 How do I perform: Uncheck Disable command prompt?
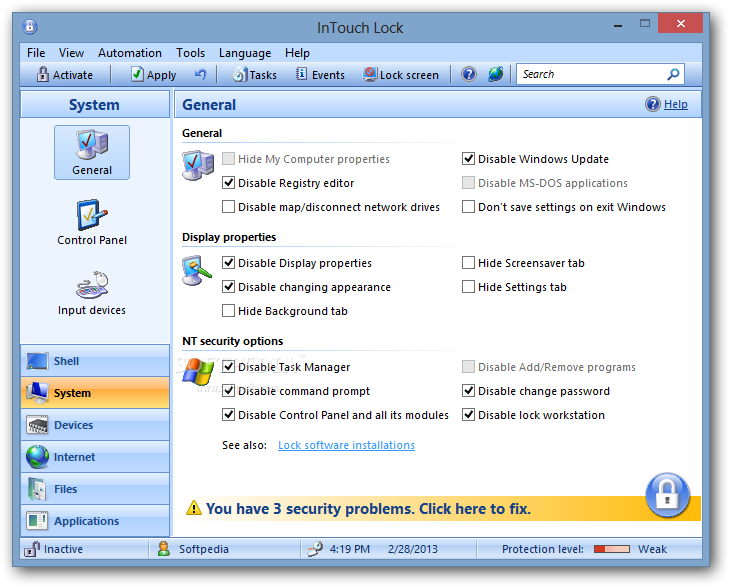228,391
